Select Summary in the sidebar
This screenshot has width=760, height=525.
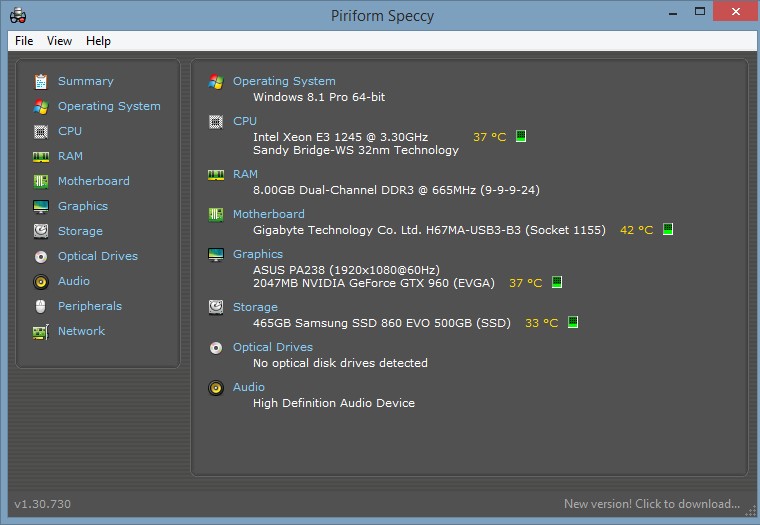(86, 81)
